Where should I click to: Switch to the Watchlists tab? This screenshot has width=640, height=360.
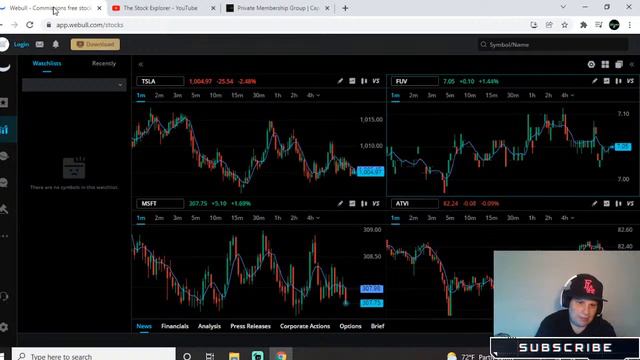[47, 63]
